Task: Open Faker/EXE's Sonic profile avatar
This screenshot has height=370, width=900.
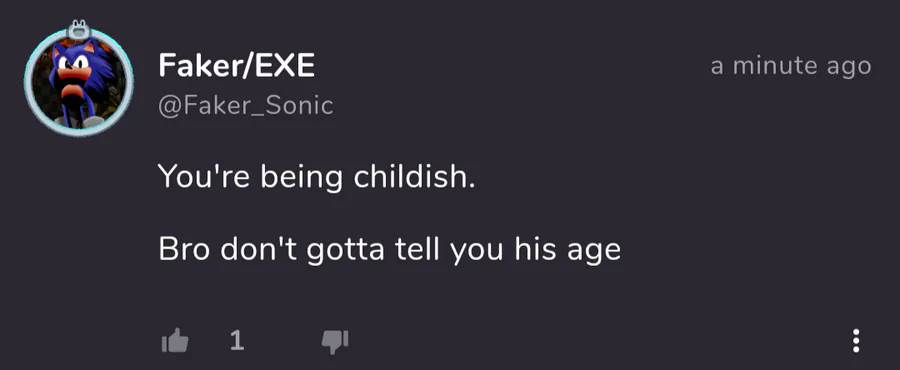Action: 79,82
